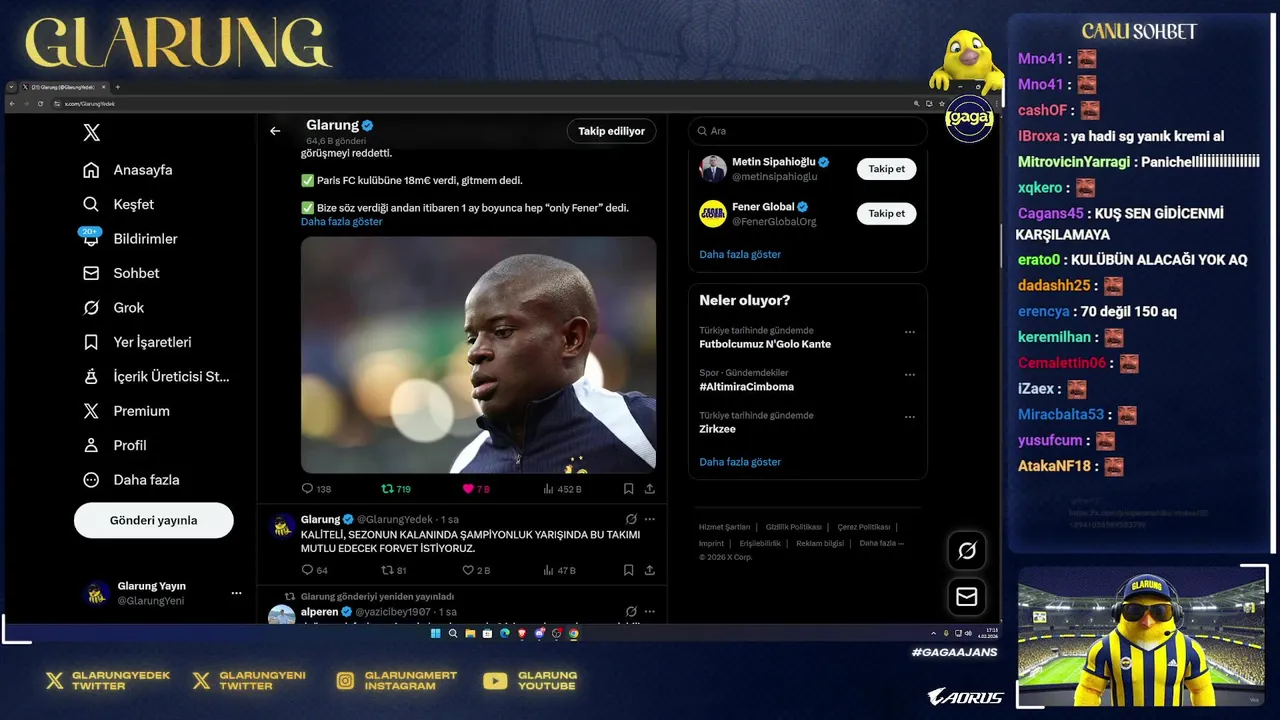This screenshot has width=1280, height=720.
Task: Follow Metin Sipahioğlu with Takip et
Action: point(886,169)
